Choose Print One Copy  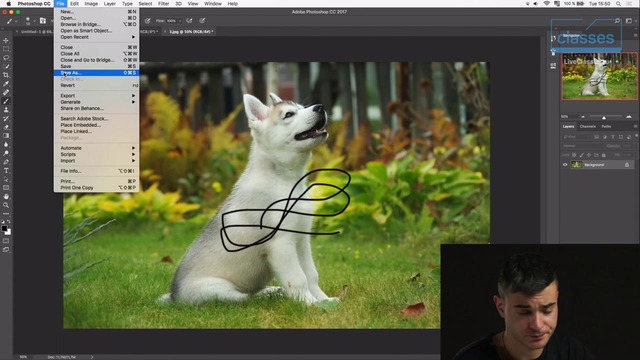96,188
